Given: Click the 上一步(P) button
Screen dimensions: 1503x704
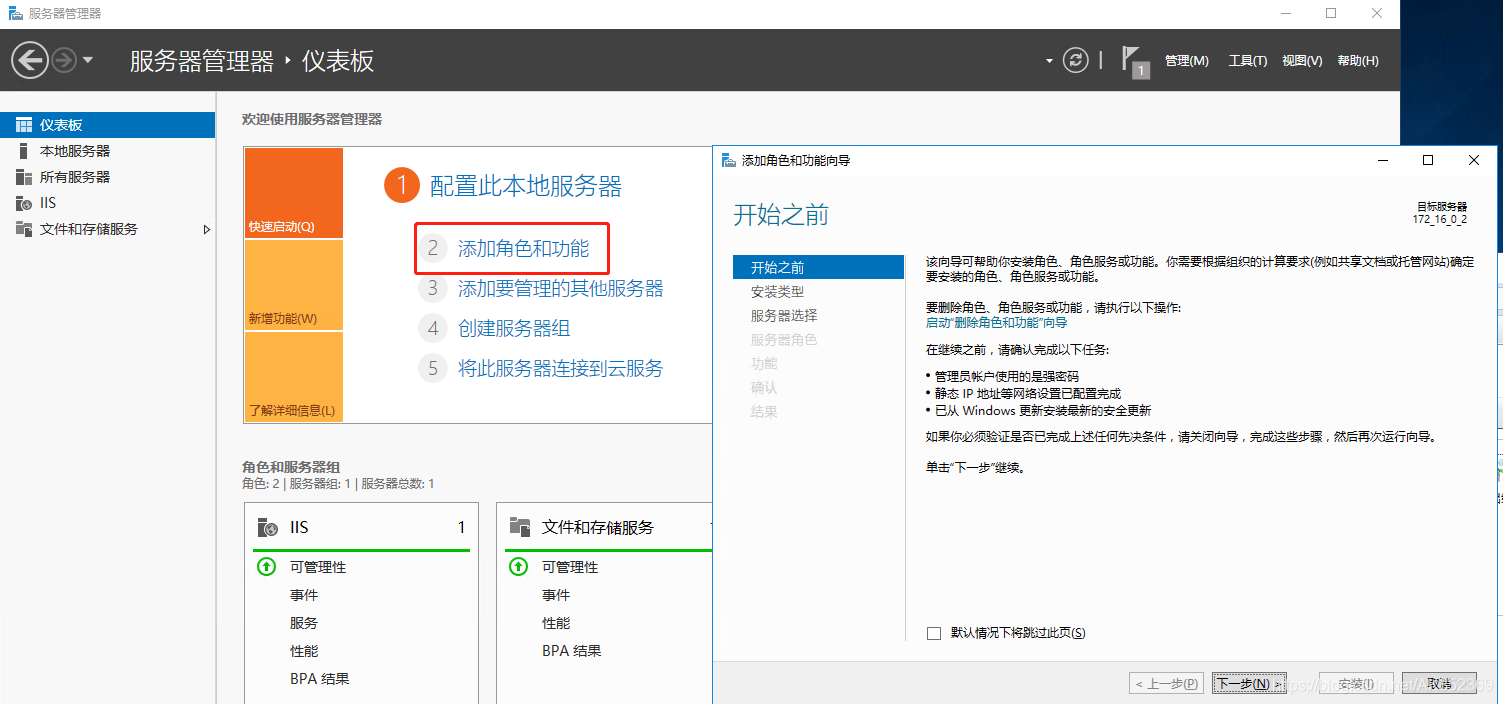Looking at the screenshot, I should point(1166,684).
